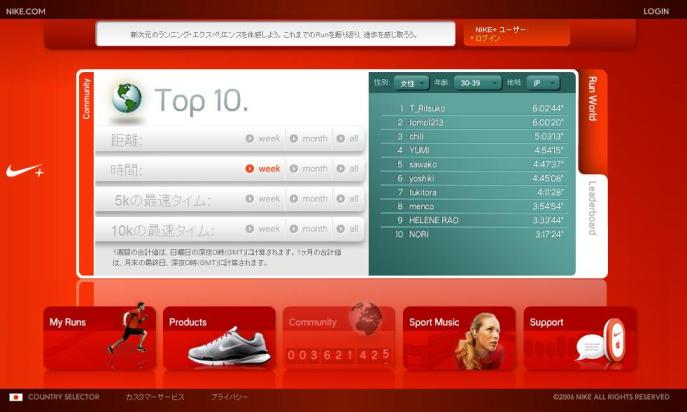
Task: Select week for 5kの最速タイム
Action: tap(263, 199)
